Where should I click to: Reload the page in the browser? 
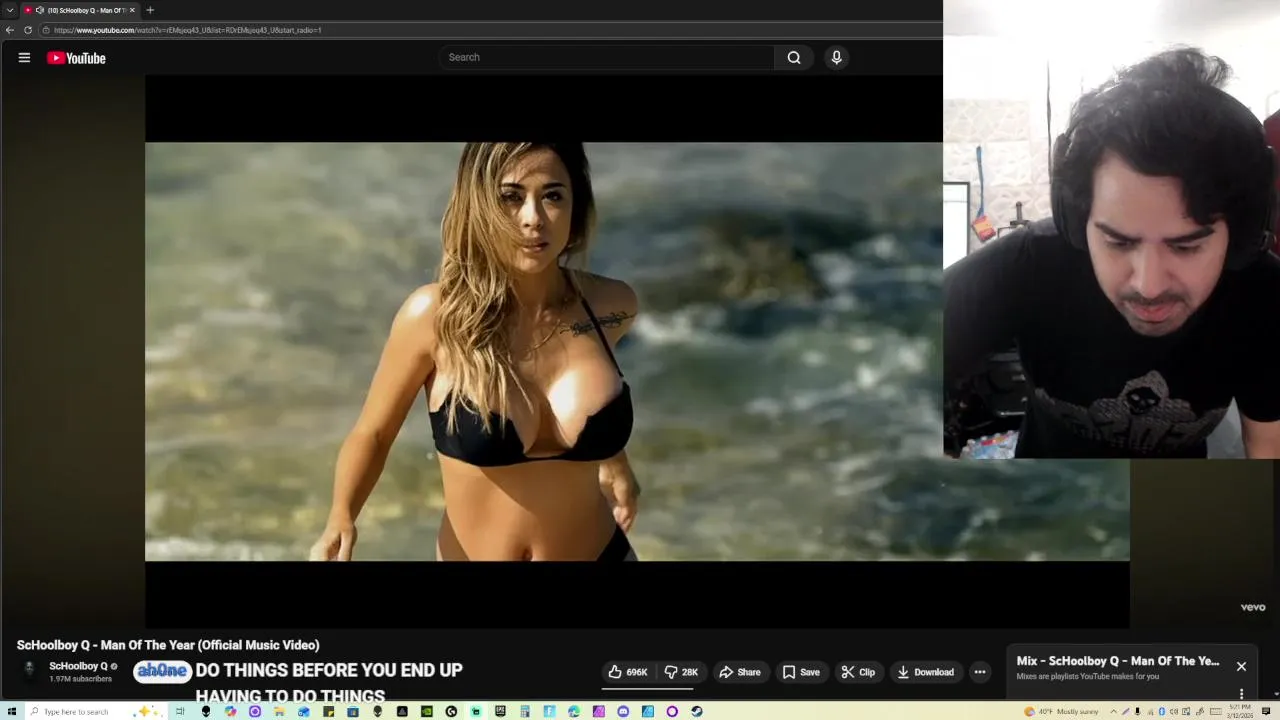pos(28,30)
